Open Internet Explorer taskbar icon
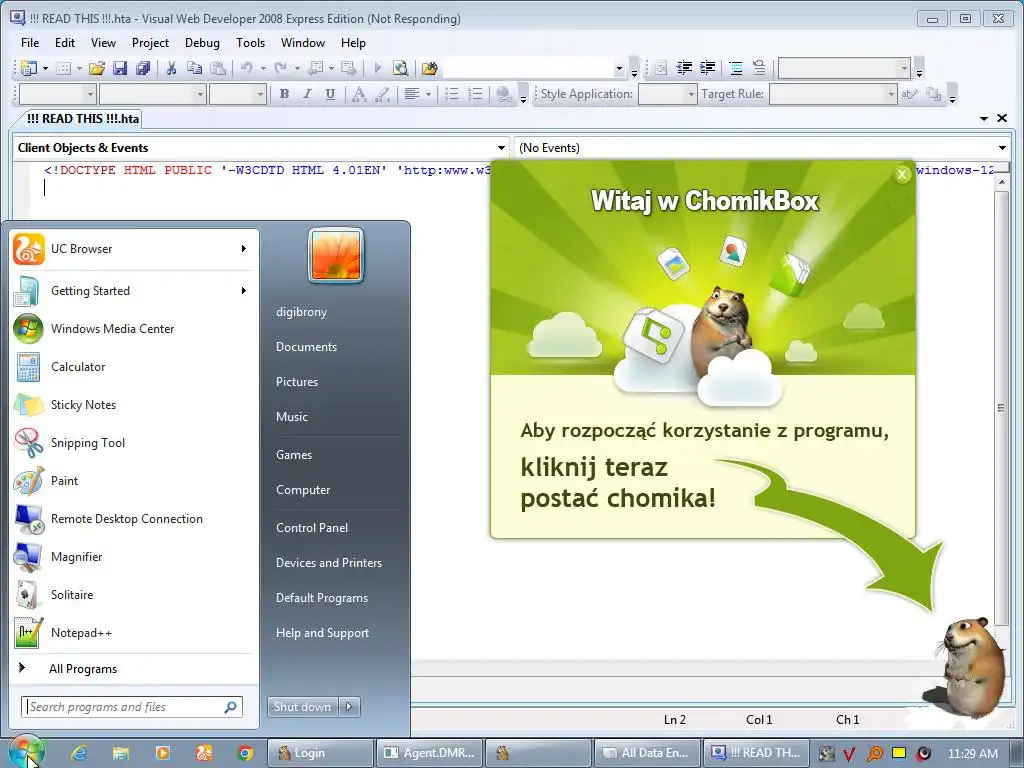 [80, 753]
